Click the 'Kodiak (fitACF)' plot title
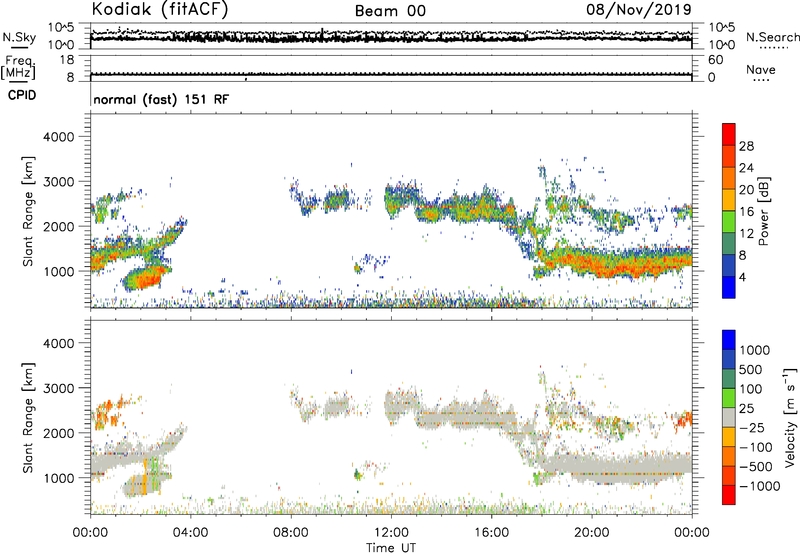 tap(160, 9)
